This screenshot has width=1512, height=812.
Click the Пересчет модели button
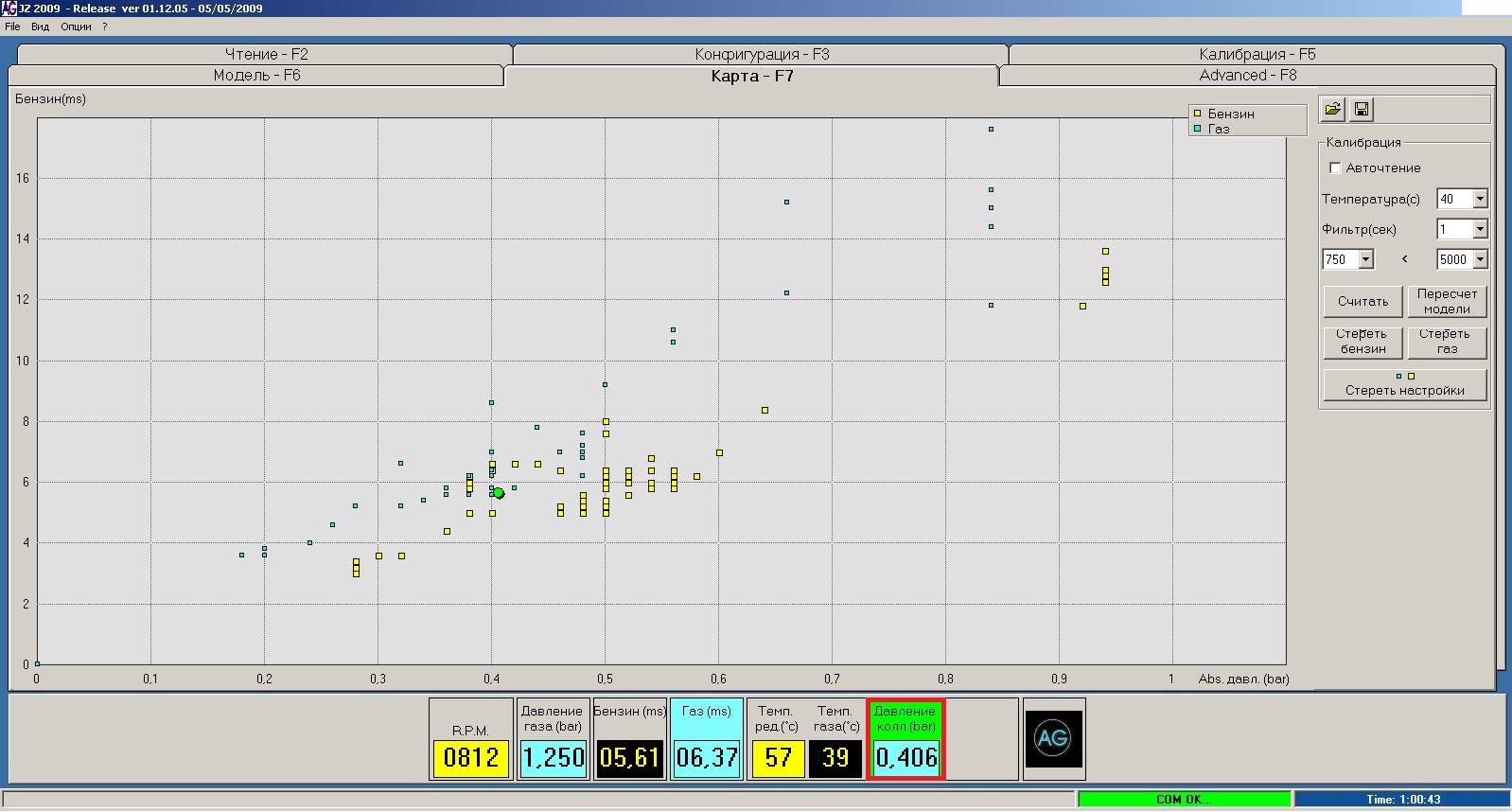tap(1447, 302)
